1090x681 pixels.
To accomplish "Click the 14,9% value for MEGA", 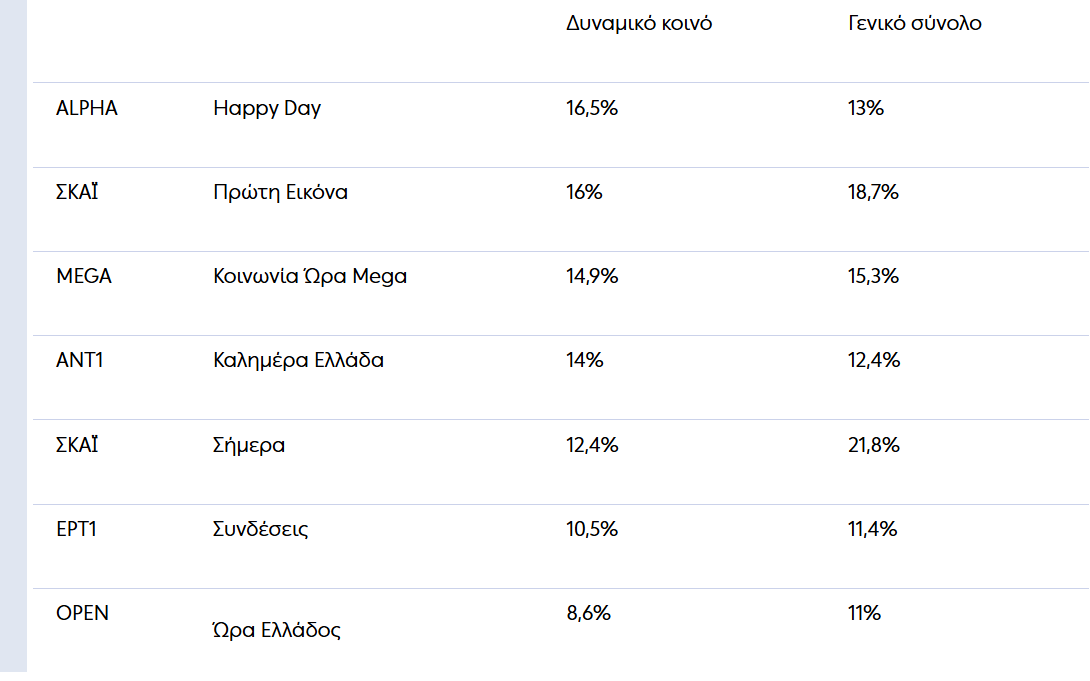I will [x=592, y=276].
